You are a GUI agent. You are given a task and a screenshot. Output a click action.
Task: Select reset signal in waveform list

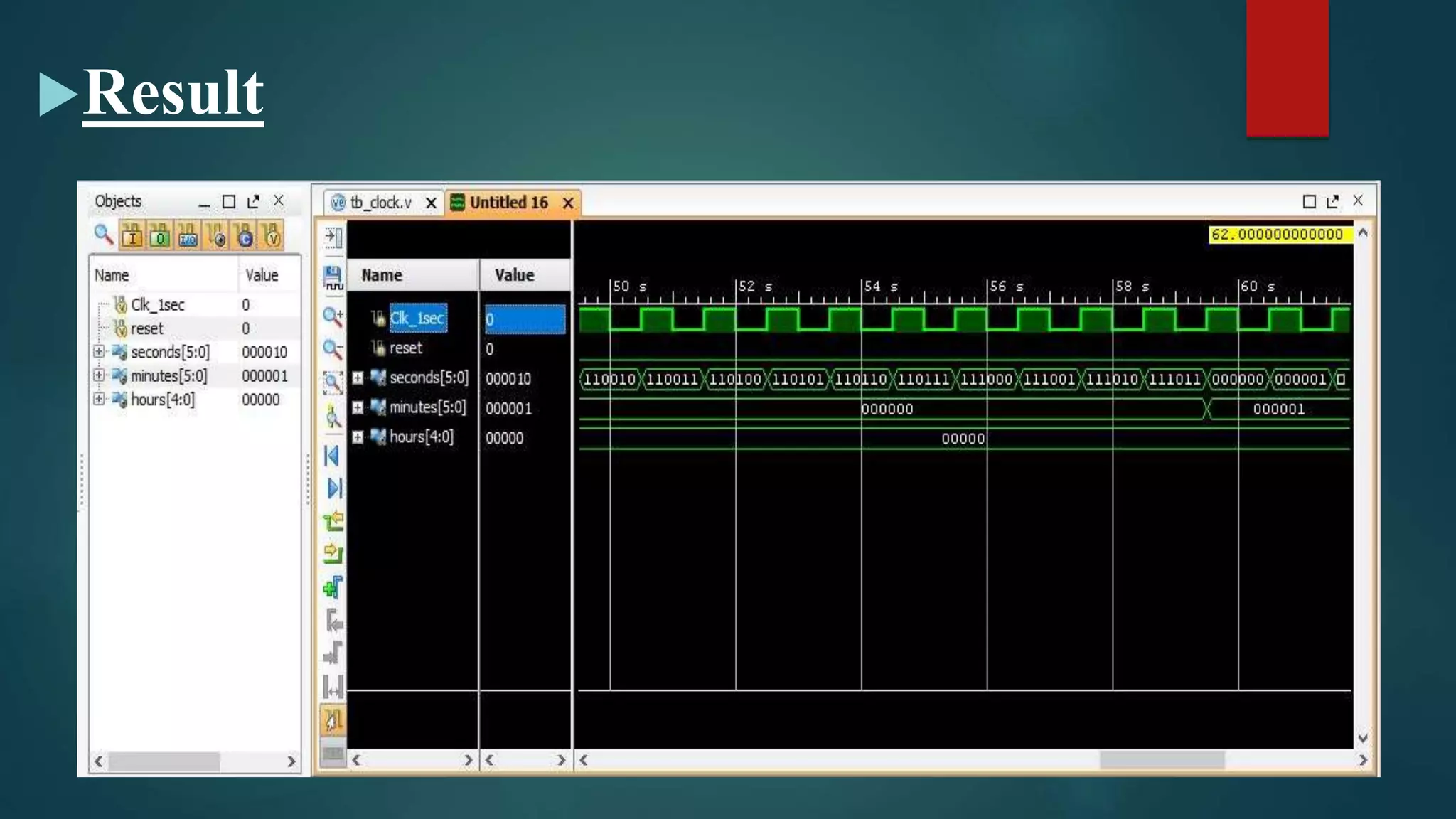click(x=405, y=348)
